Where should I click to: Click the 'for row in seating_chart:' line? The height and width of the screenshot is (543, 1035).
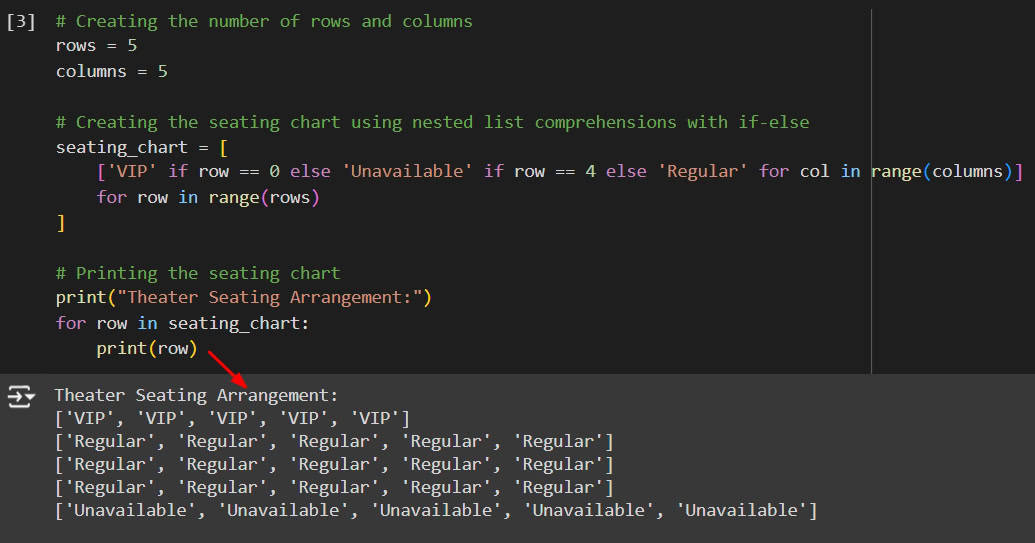tap(183, 323)
